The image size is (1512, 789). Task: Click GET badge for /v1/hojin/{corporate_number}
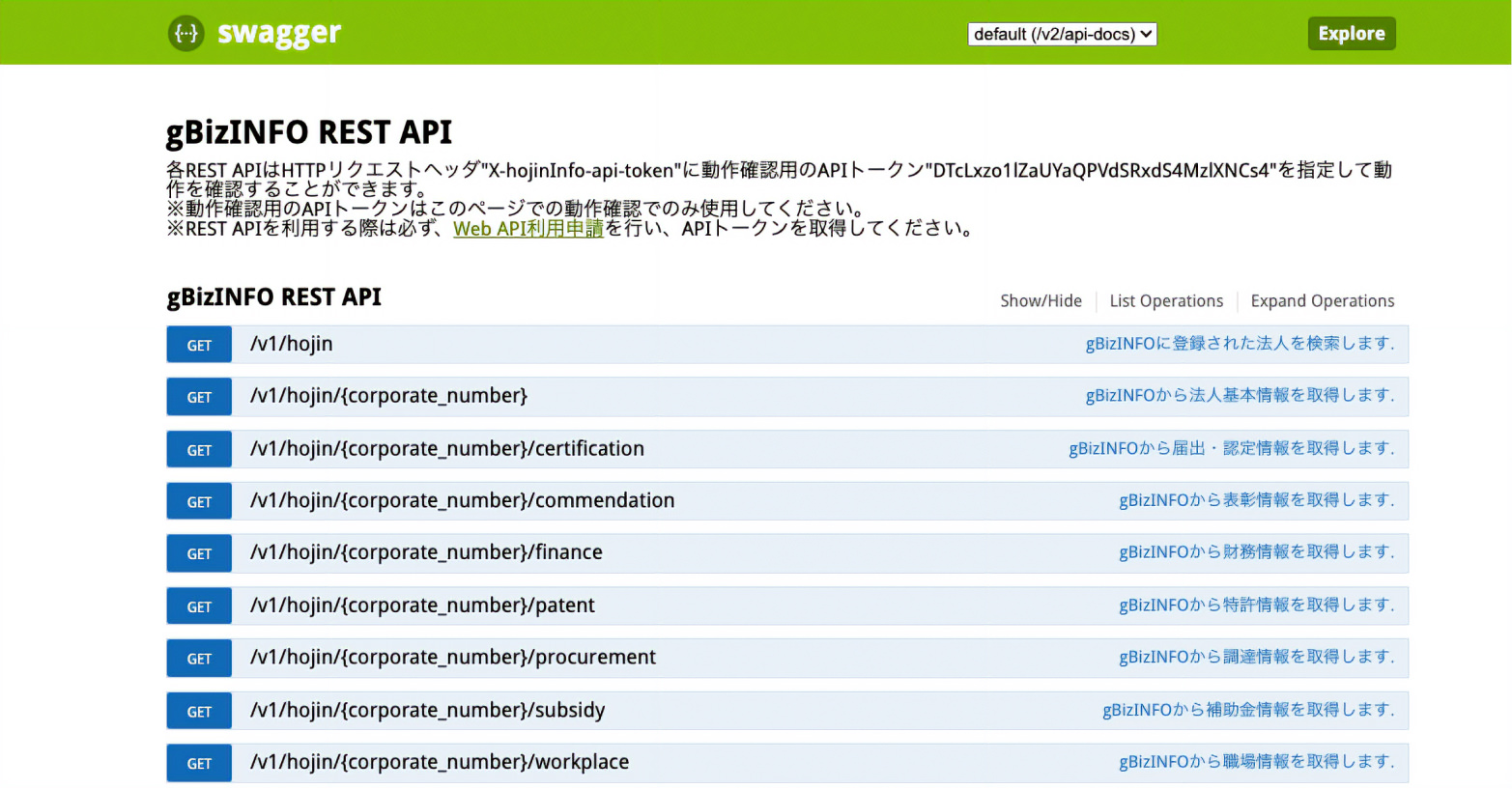click(199, 397)
